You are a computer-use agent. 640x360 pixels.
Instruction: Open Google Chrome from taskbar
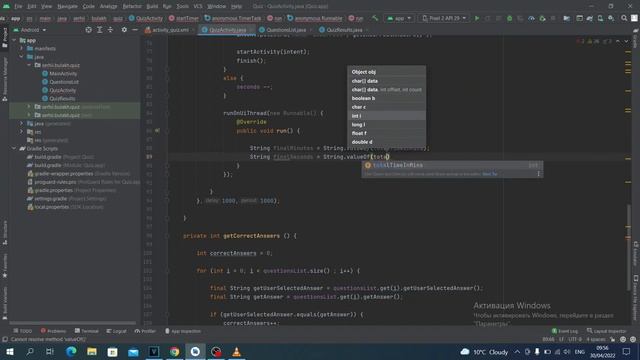pyautogui.click(x=175, y=351)
